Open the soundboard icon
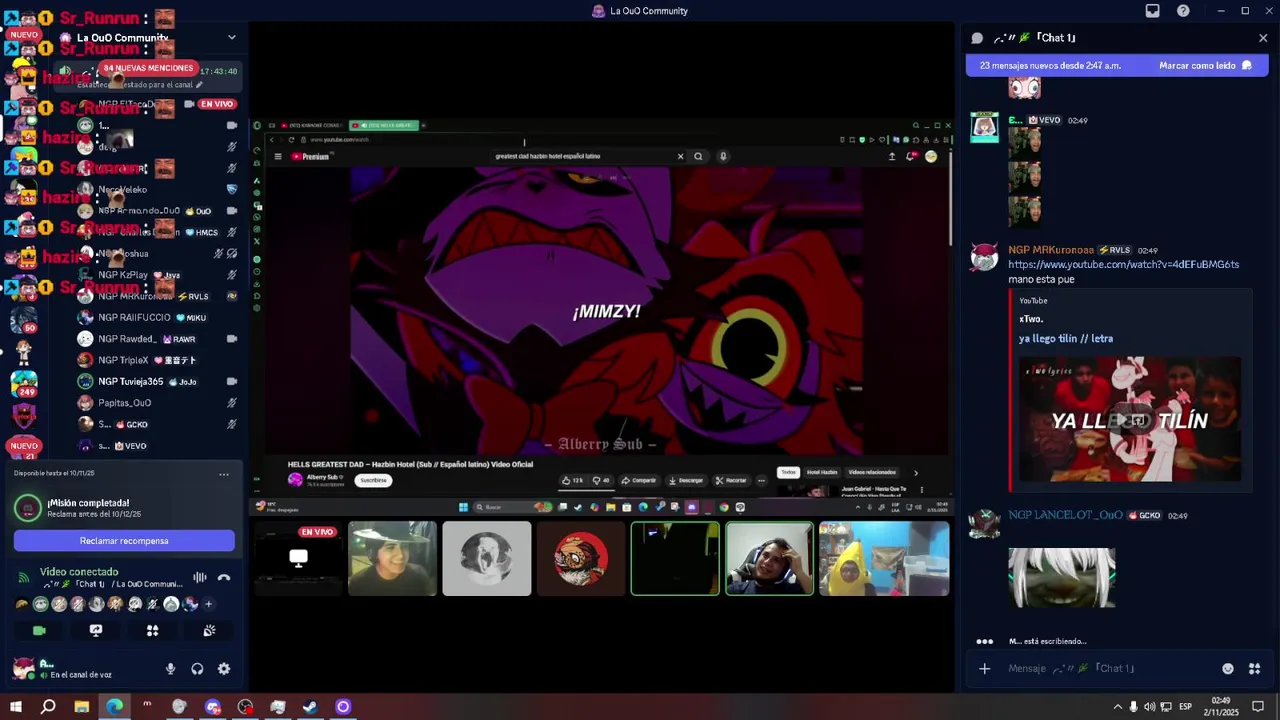 209,631
